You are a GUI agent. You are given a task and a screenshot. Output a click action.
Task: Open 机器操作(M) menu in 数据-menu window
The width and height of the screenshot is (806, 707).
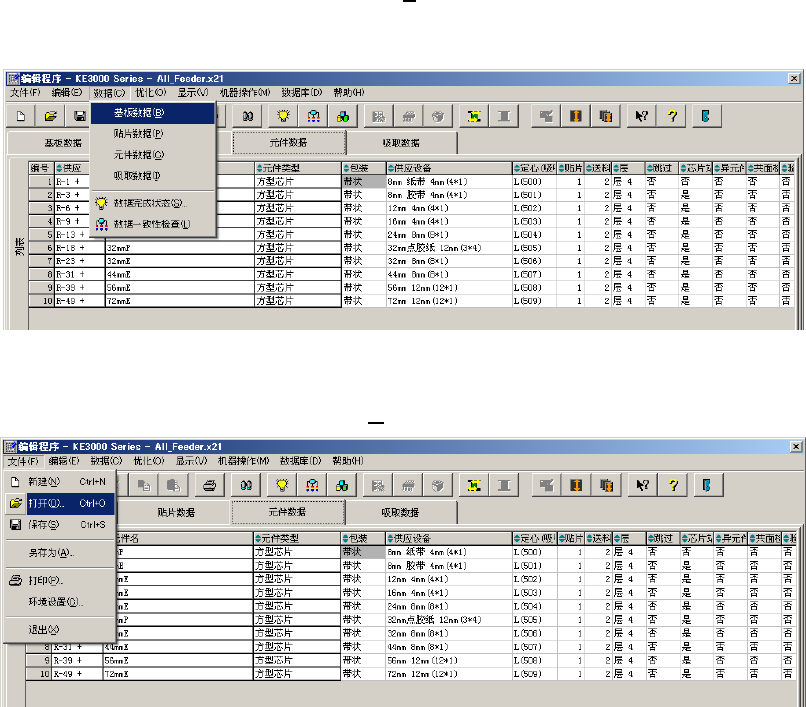(x=245, y=93)
